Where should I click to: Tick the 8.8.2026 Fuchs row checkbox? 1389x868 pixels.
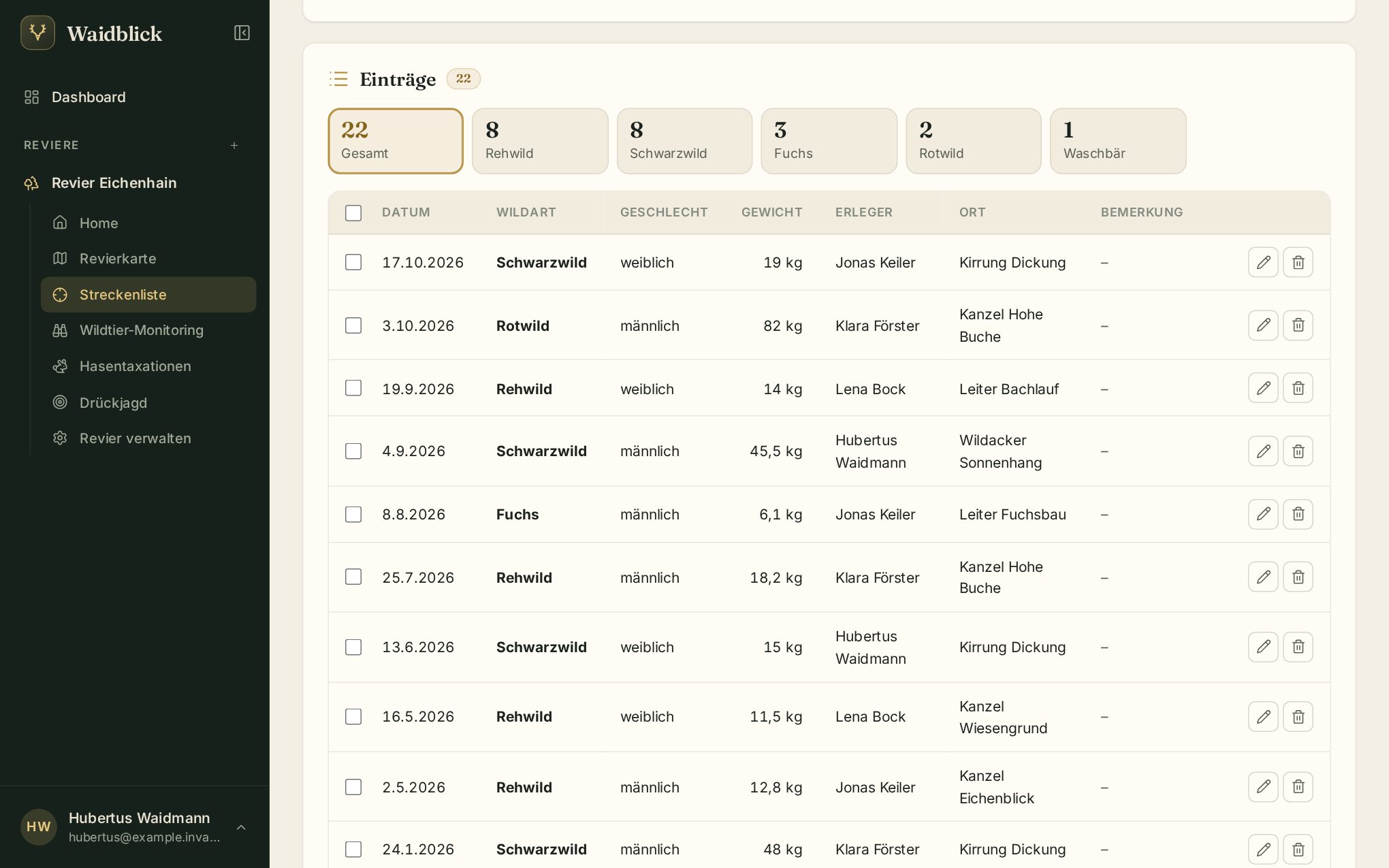click(353, 514)
